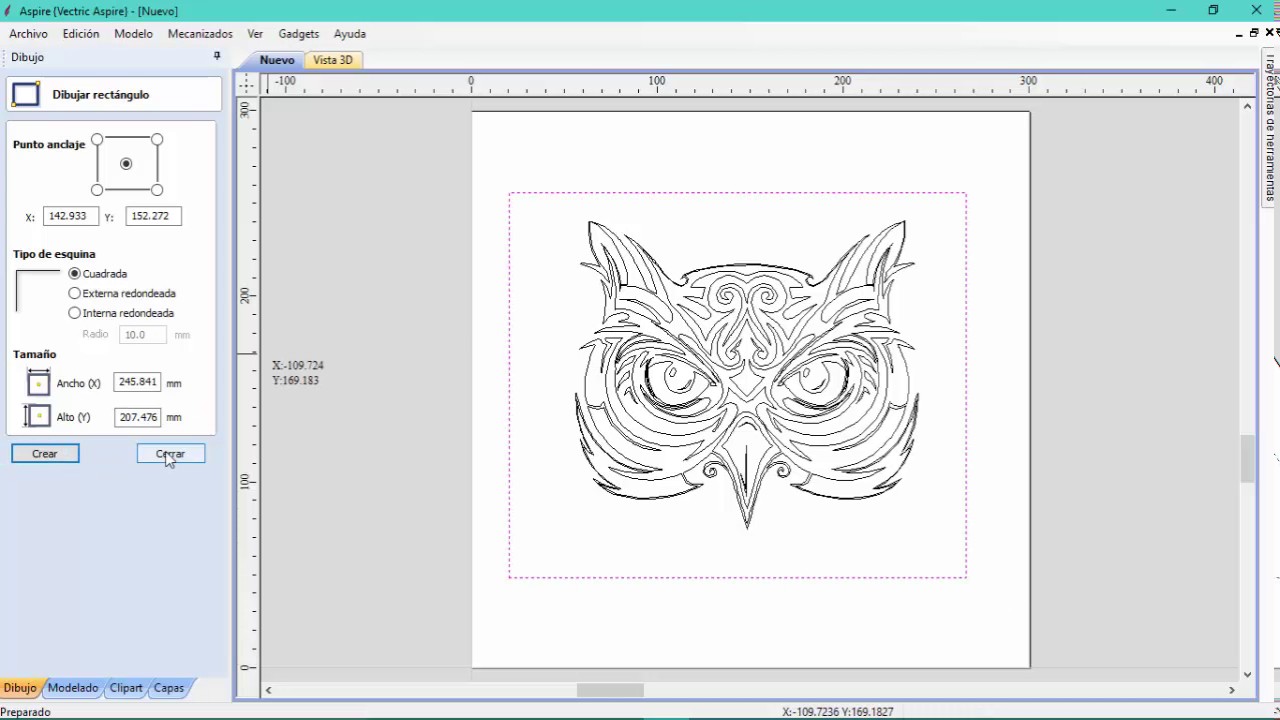Click the Dibujar rectángulo tool icon
This screenshot has width=1280, height=720.
pyautogui.click(x=26, y=95)
